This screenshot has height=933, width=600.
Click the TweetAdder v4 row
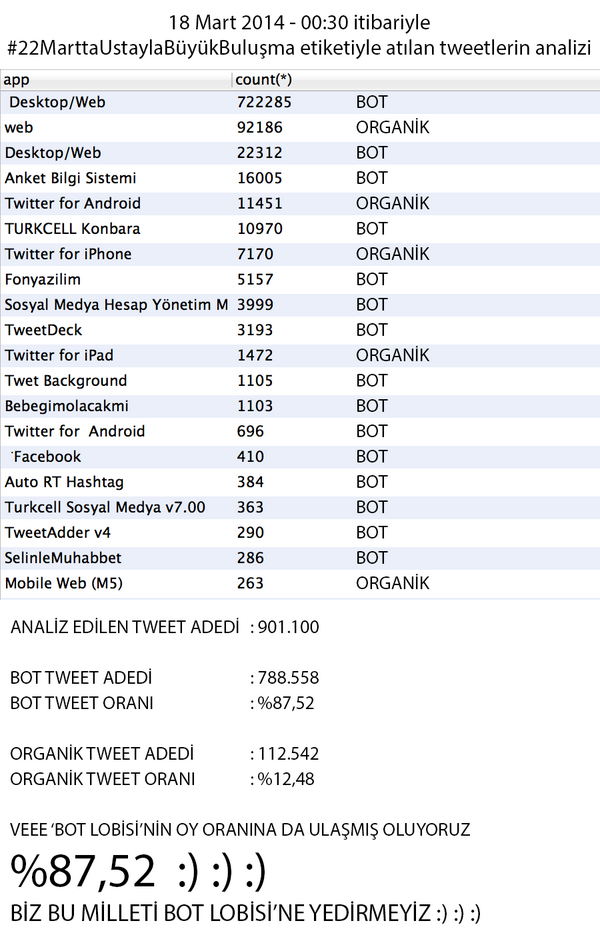coord(300,533)
